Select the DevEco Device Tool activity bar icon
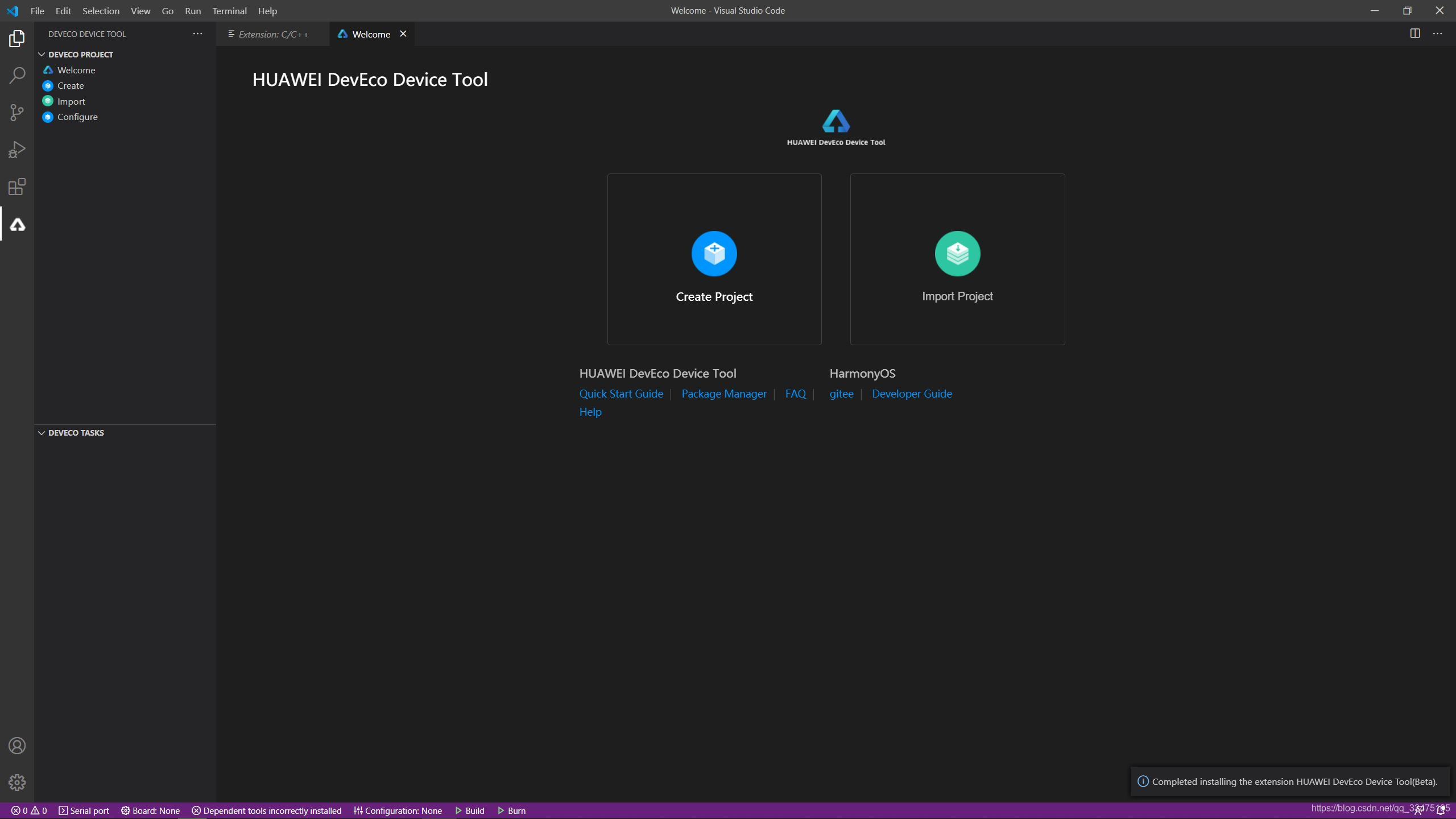Viewport: 1456px width, 819px height. (17, 225)
